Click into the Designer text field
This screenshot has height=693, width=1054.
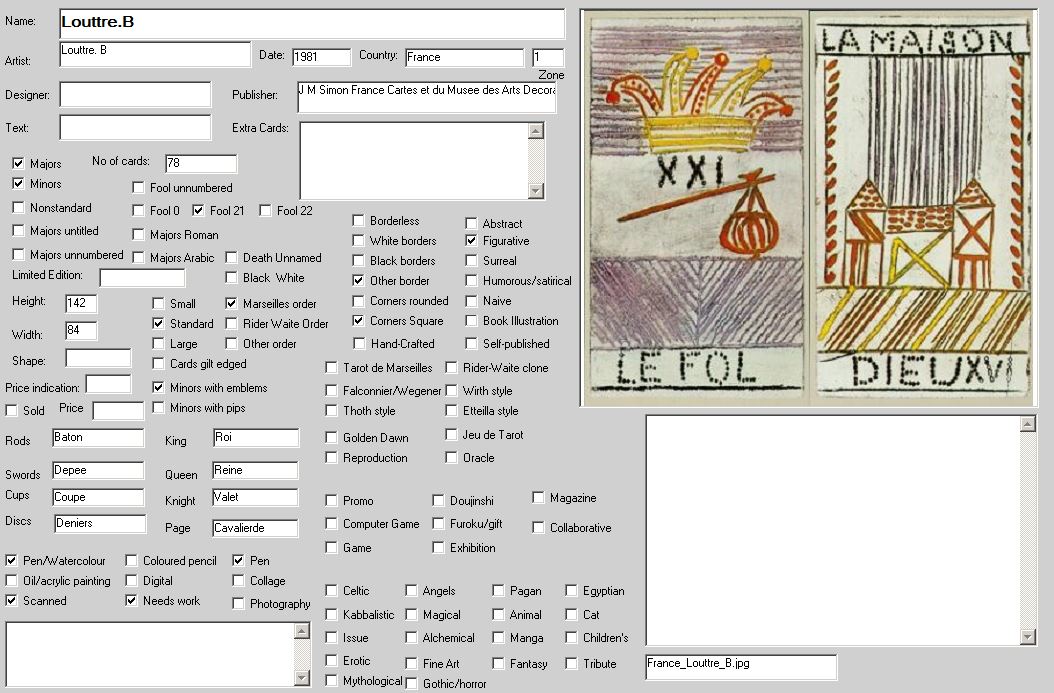tap(135, 95)
